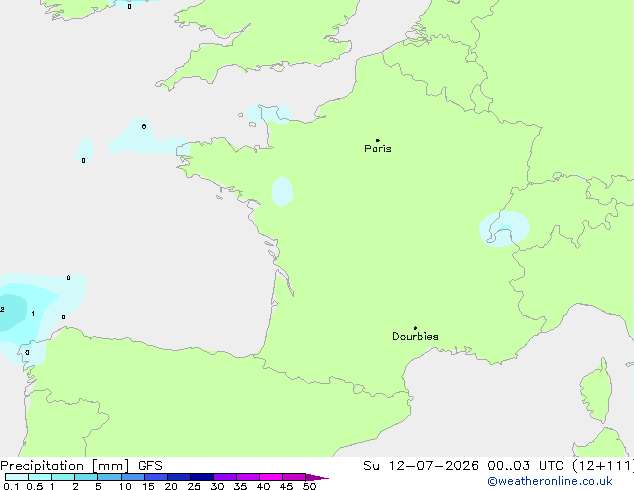Click the 2 mm contour label at left edge
Viewport: 634px width, 490px height.
point(2,310)
